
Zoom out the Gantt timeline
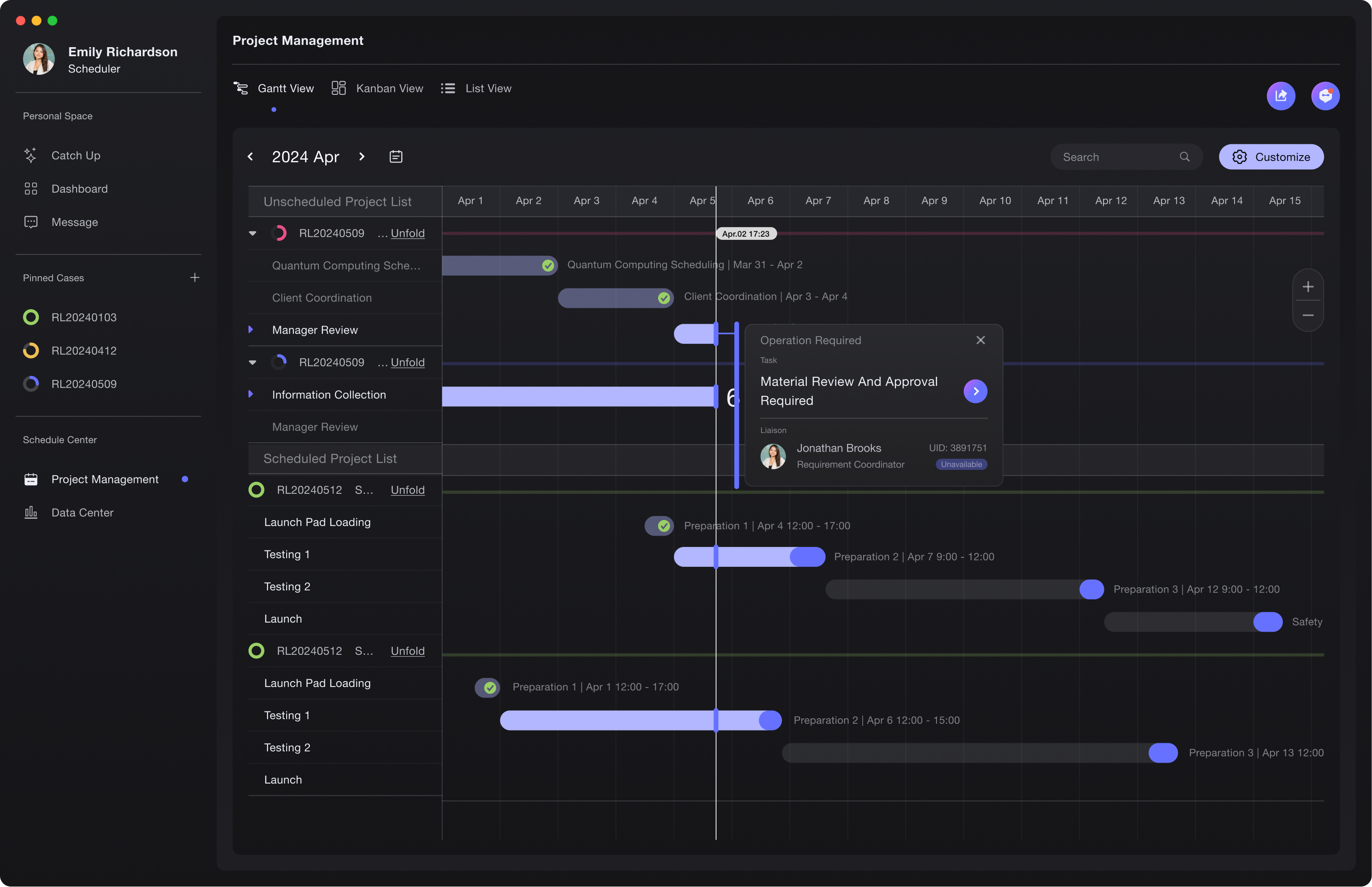(1308, 315)
